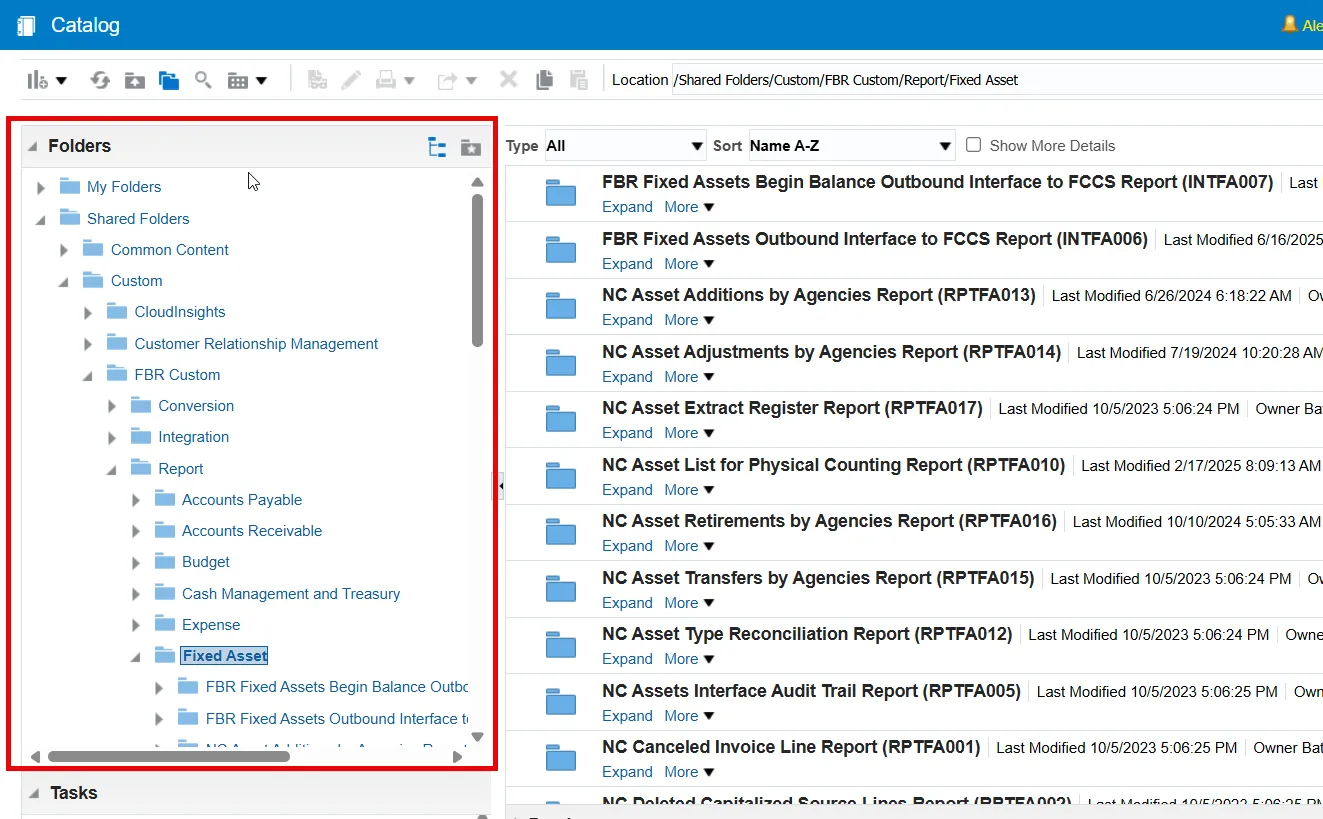Expand the My Folders tree node
This screenshot has width=1323, height=819.
click(x=41, y=187)
